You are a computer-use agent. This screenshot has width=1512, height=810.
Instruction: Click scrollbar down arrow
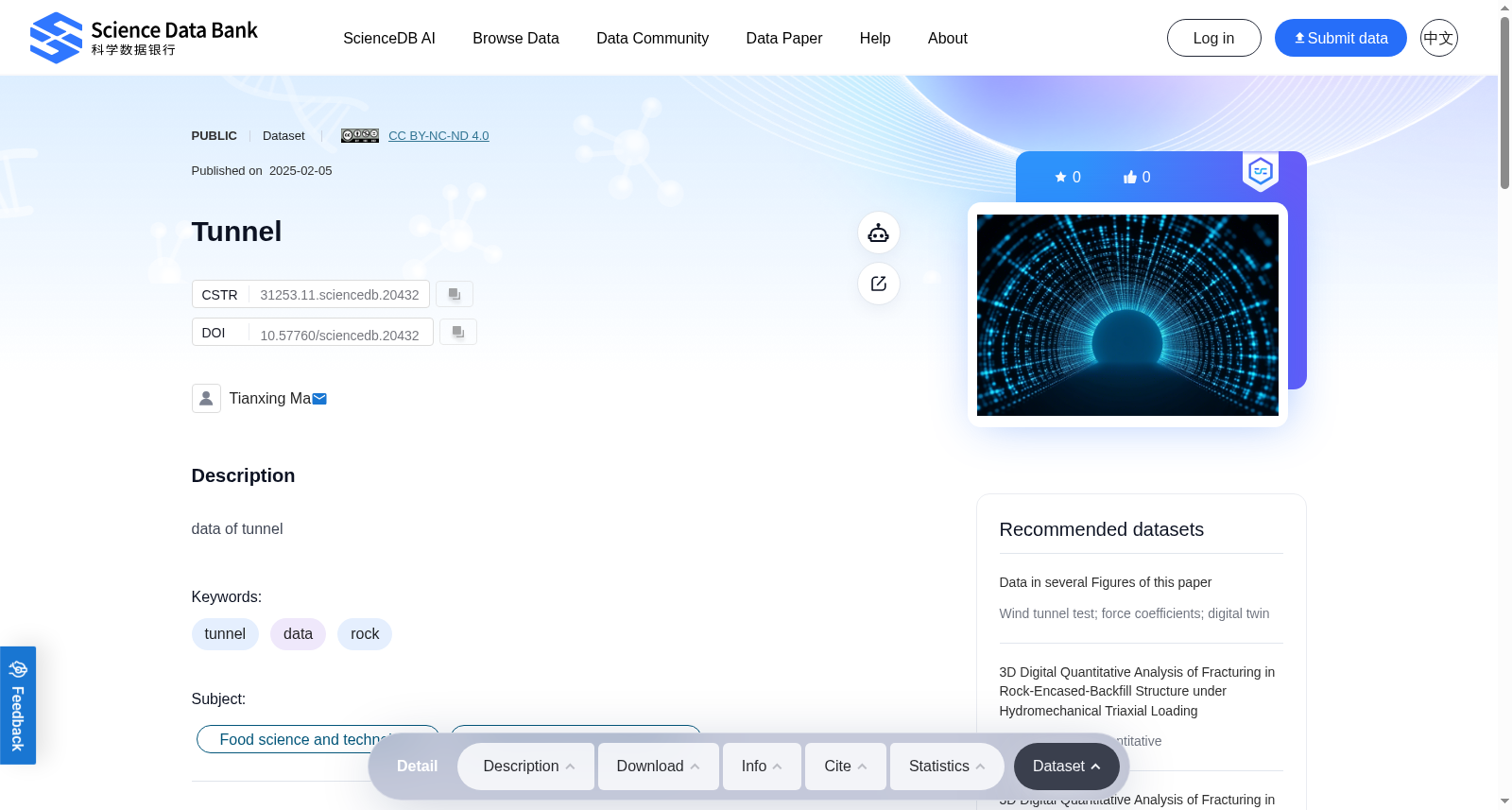click(x=1504, y=801)
